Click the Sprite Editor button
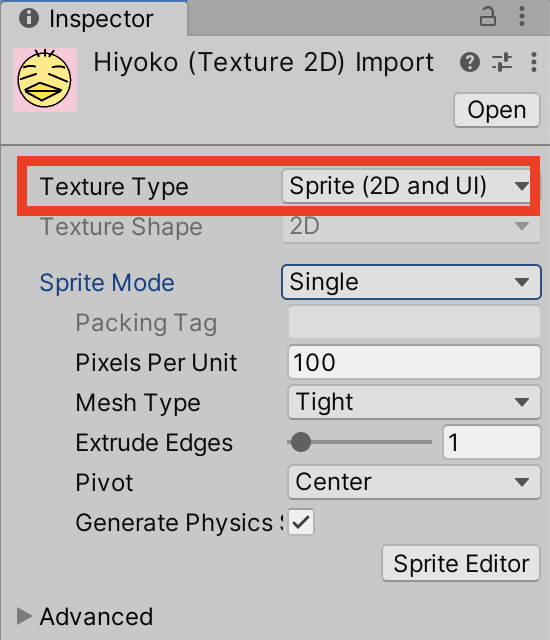 click(x=461, y=563)
